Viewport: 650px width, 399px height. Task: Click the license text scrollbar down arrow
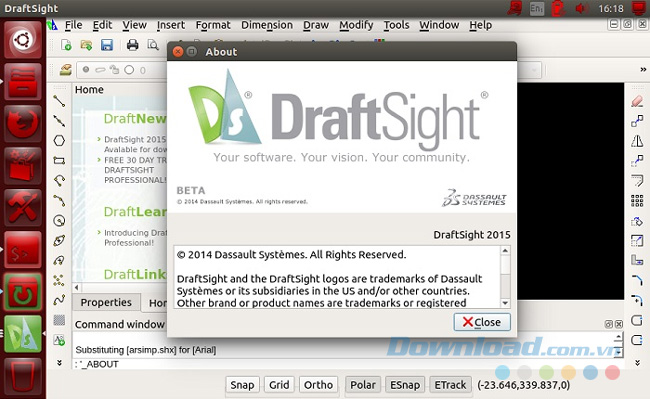coord(505,303)
